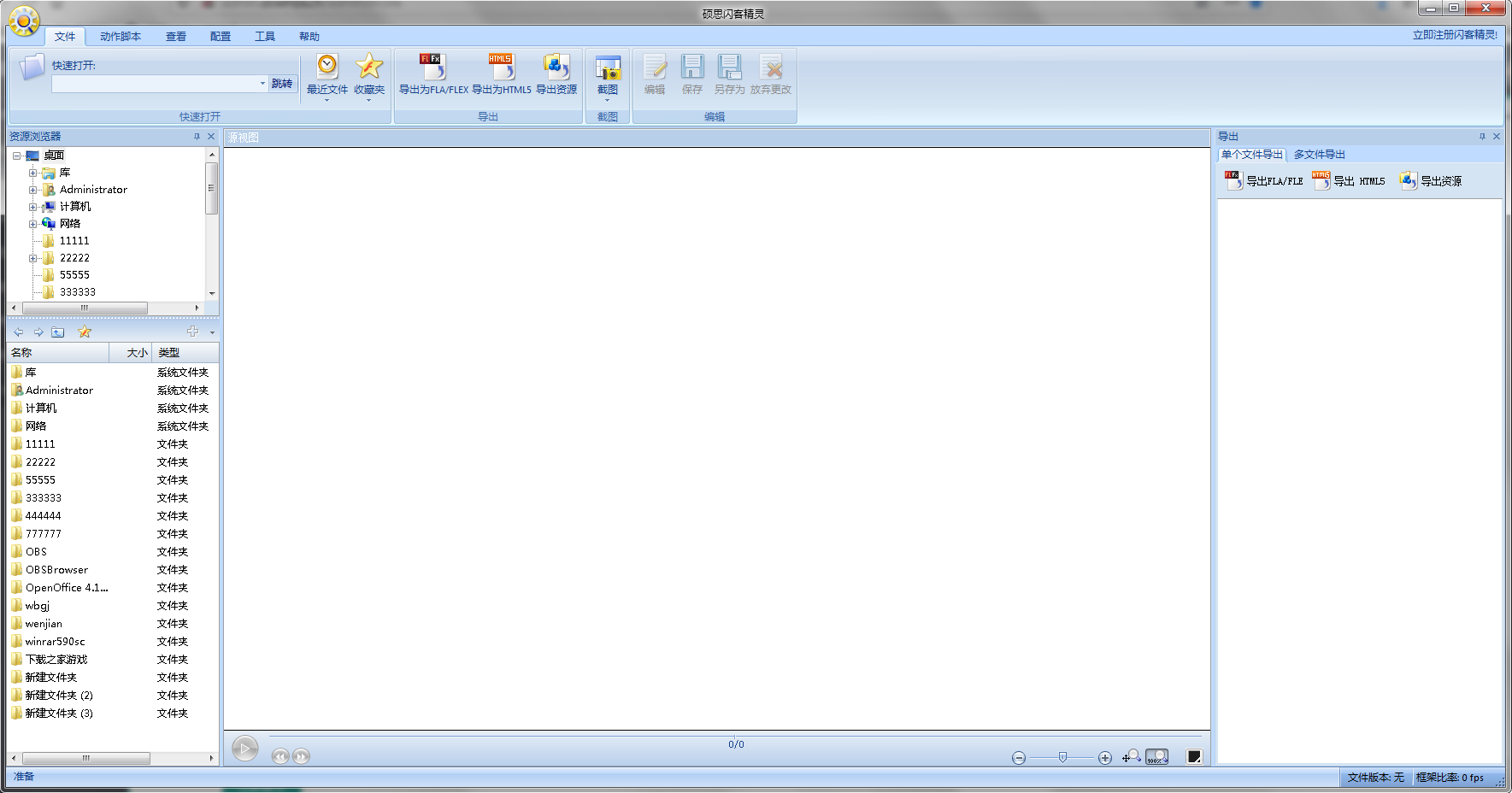The height and width of the screenshot is (793, 1512).
Task: Go up one folder in file browser
Action: coord(58,332)
